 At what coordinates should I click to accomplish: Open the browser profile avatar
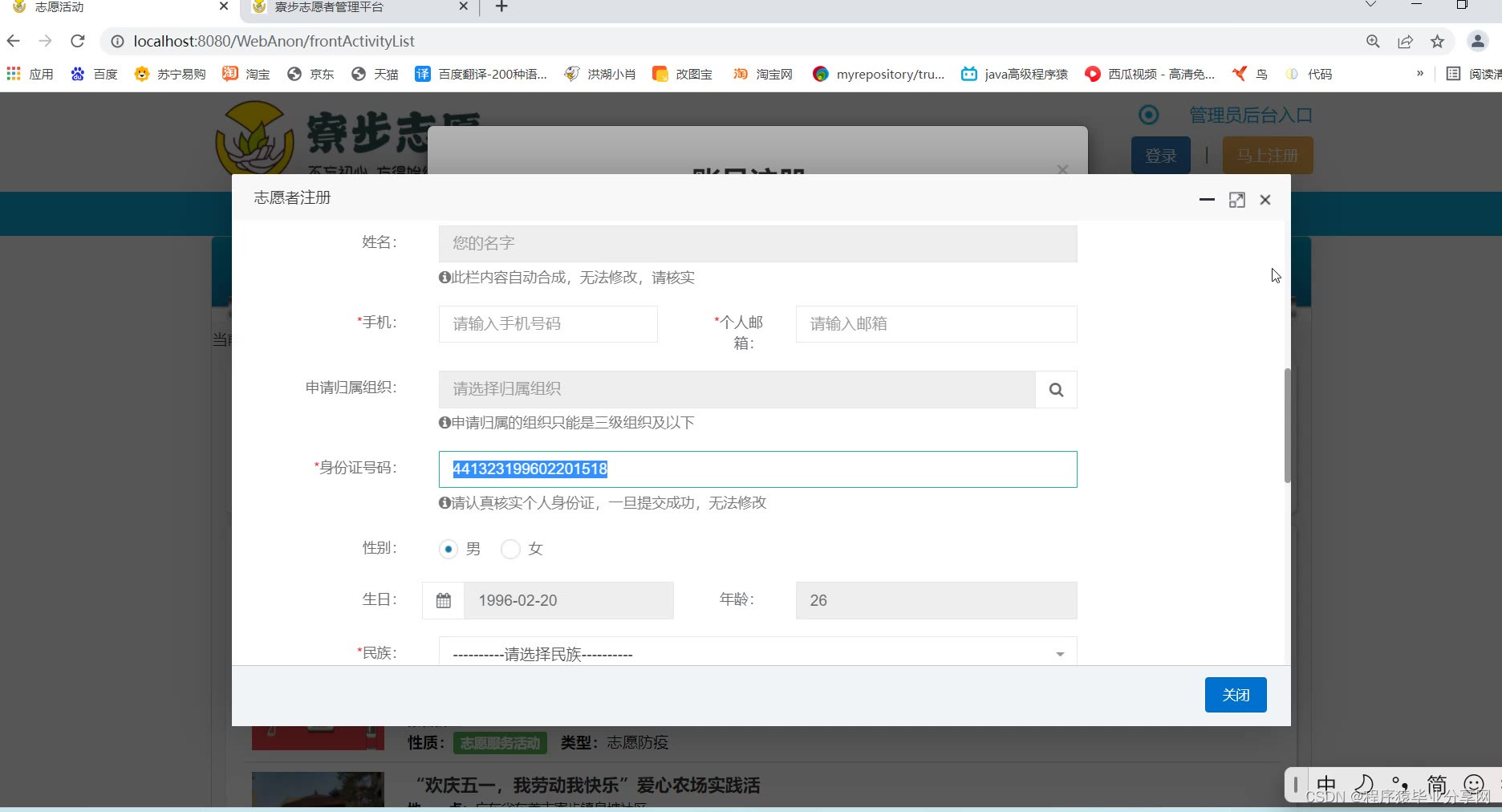click(x=1477, y=42)
